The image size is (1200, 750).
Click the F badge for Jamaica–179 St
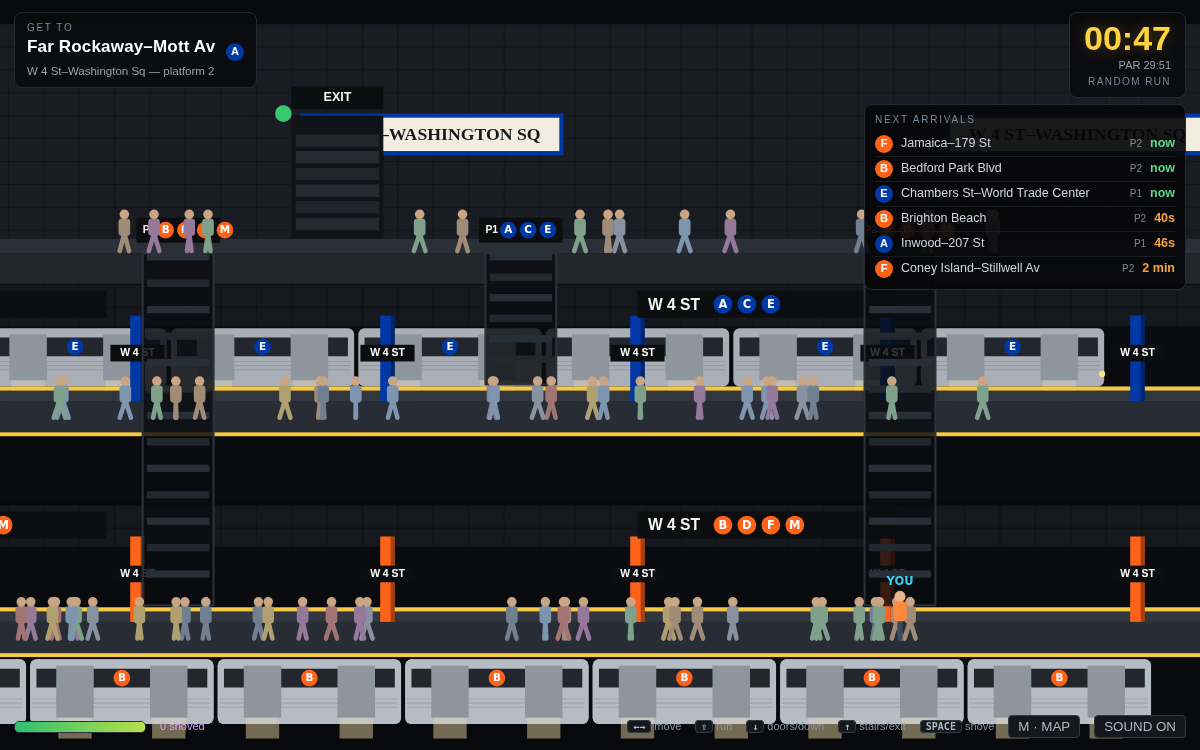(x=884, y=144)
